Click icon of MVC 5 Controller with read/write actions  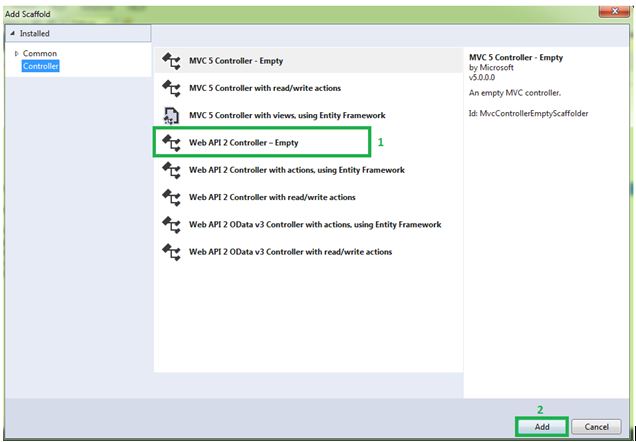point(171,88)
